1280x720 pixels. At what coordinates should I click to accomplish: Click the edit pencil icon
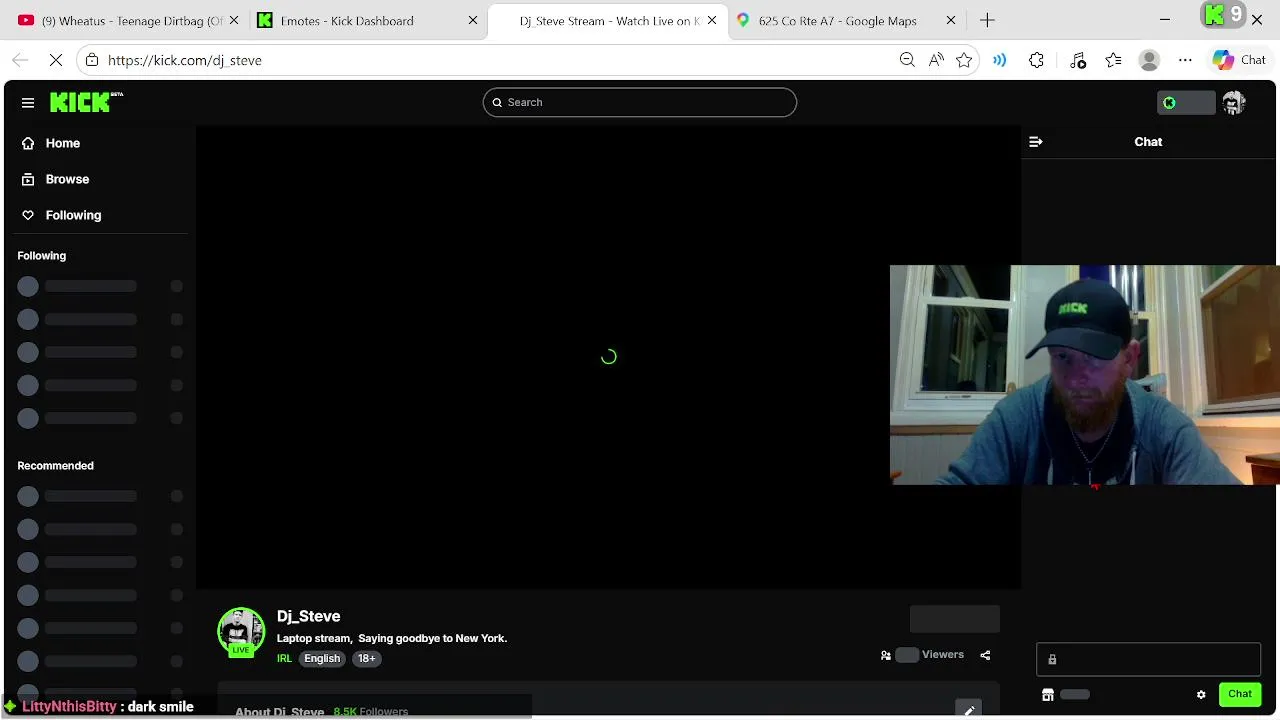pos(968,710)
